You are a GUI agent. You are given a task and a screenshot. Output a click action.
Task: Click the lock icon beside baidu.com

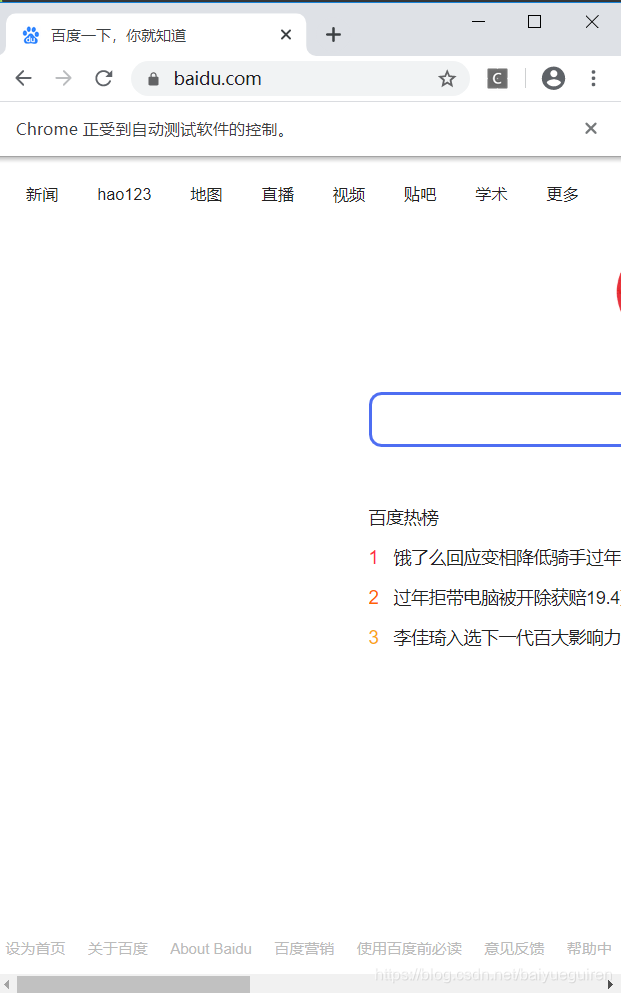(153, 79)
